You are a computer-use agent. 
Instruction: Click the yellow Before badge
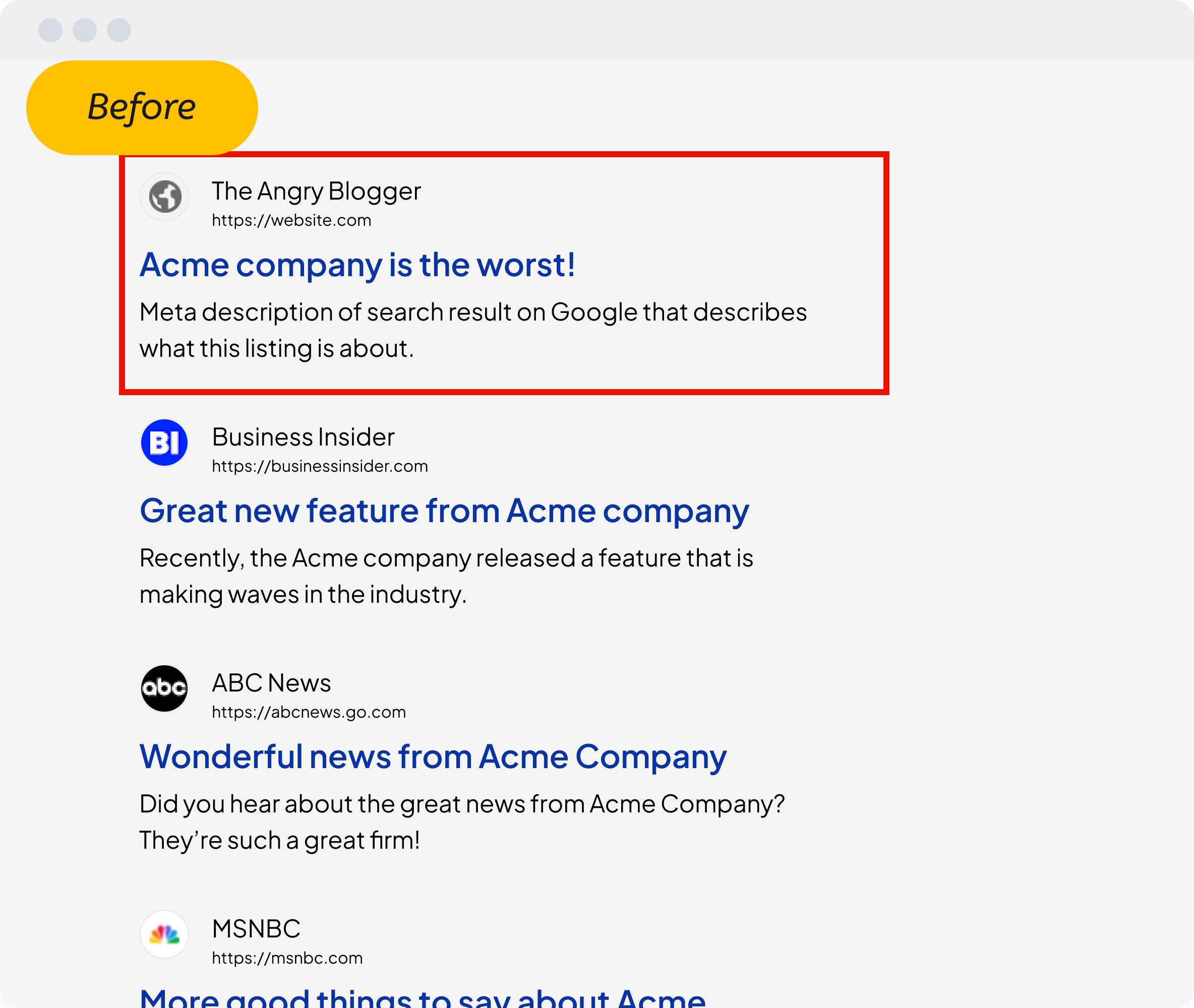pos(142,107)
